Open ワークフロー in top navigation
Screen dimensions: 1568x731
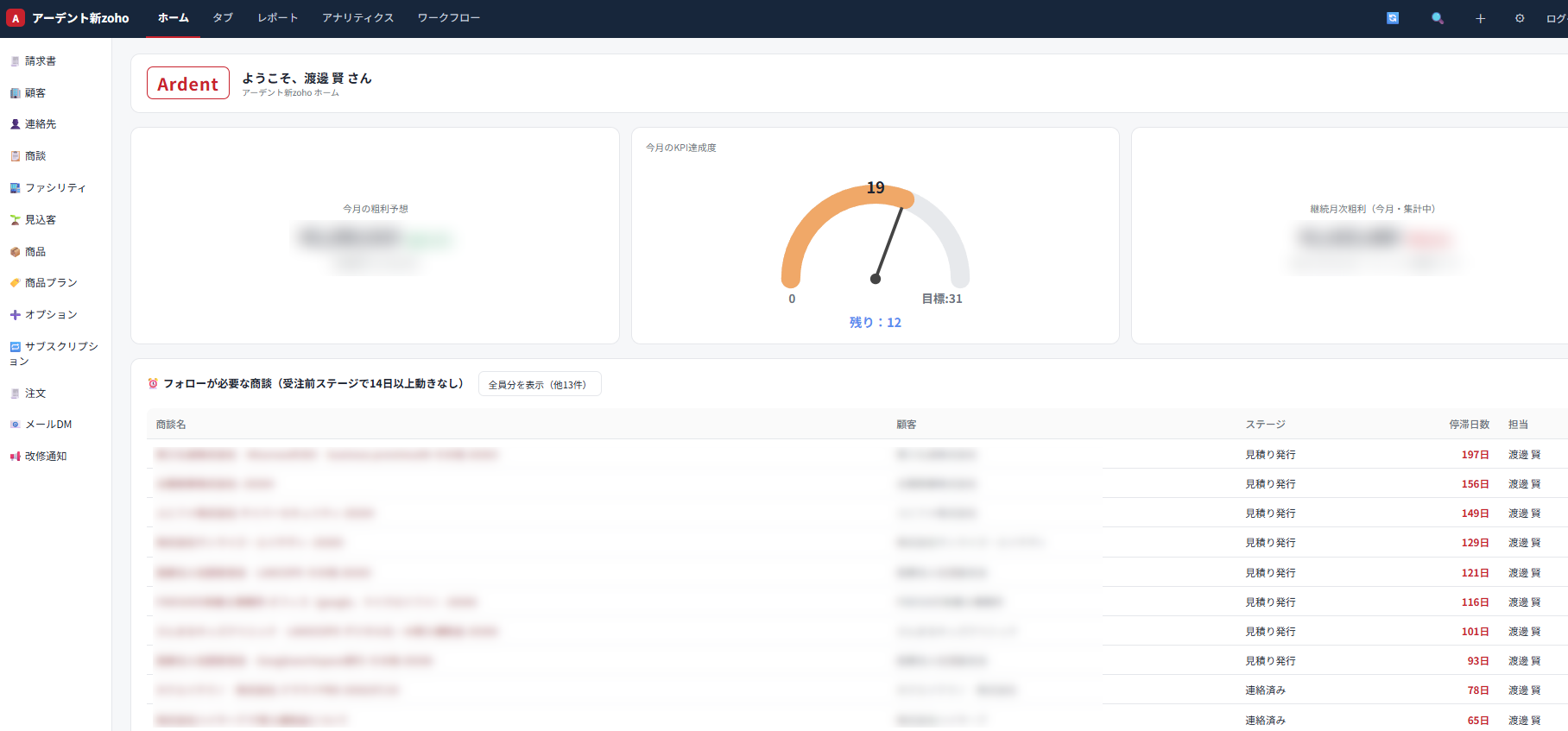pyautogui.click(x=449, y=18)
